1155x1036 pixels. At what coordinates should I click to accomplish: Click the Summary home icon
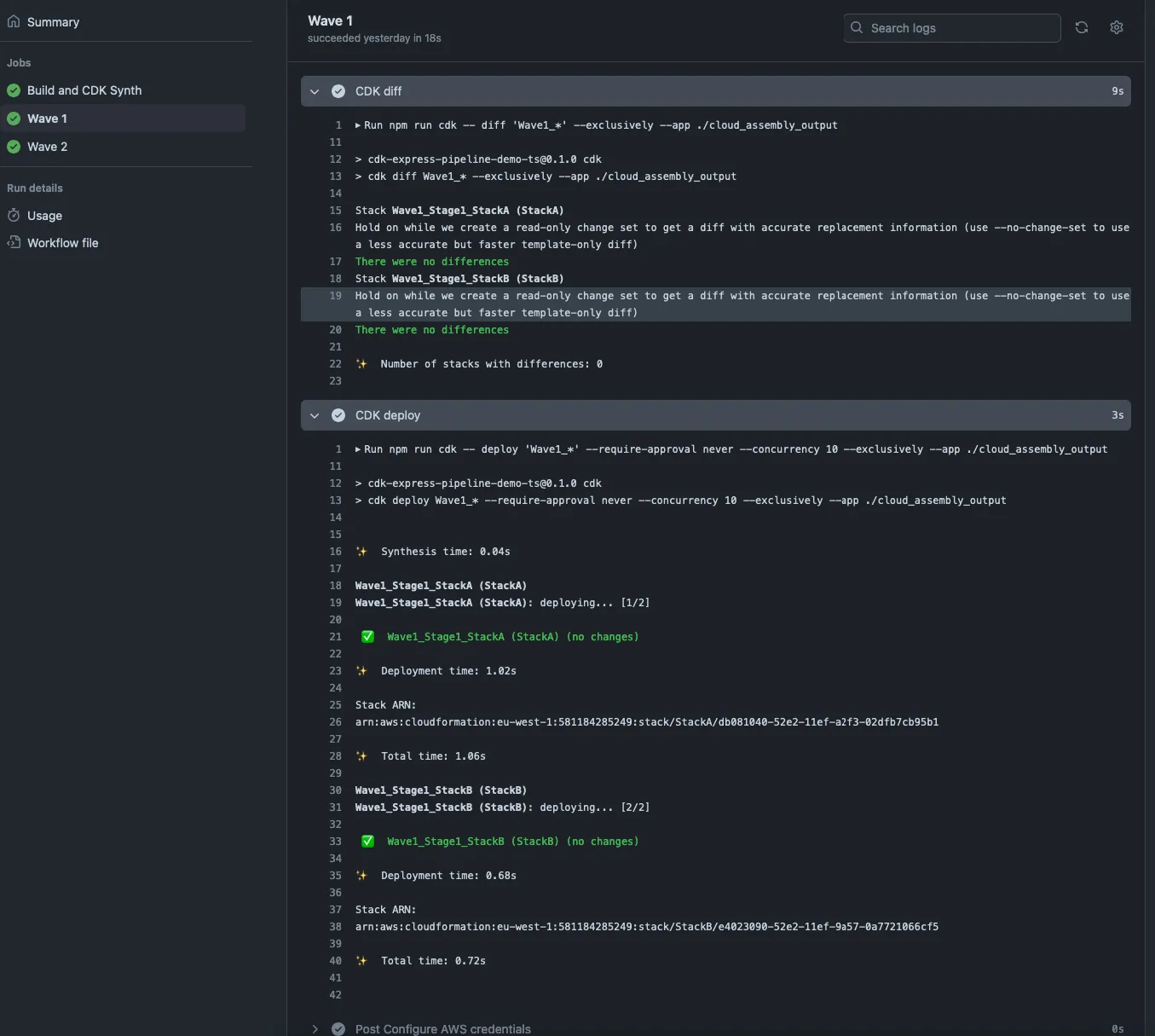click(x=14, y=21)
